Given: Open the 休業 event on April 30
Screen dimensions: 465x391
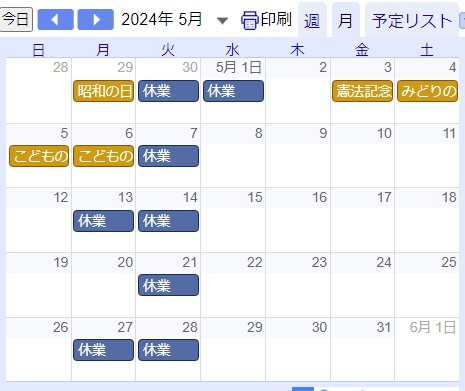Looking at the screenshot, I should tap(168, 91).
